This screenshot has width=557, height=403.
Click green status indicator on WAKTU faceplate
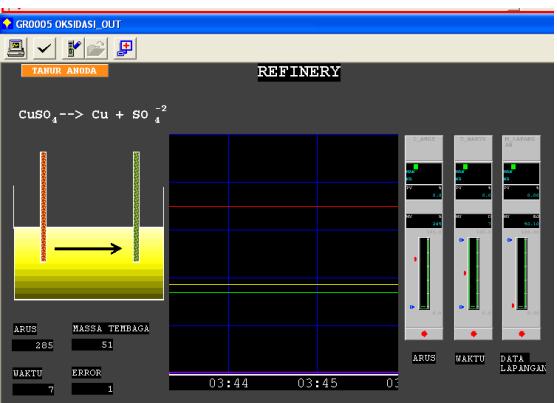(465, 167)
